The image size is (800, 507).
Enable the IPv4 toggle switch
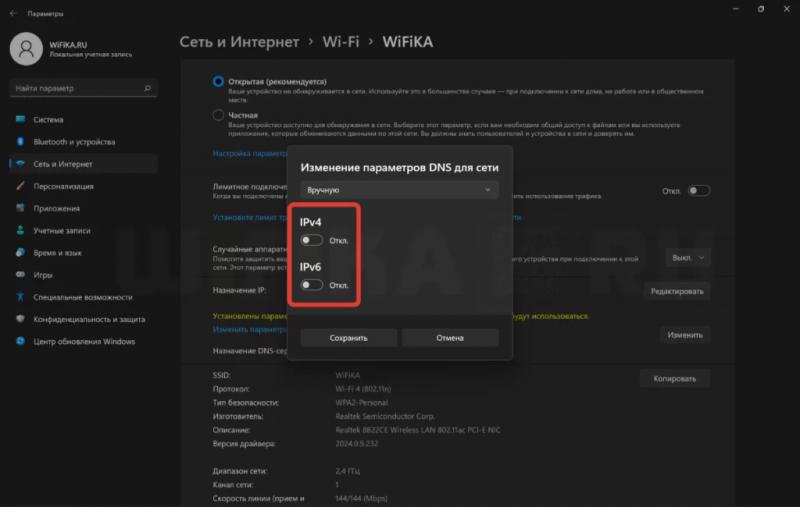(311, 240)
